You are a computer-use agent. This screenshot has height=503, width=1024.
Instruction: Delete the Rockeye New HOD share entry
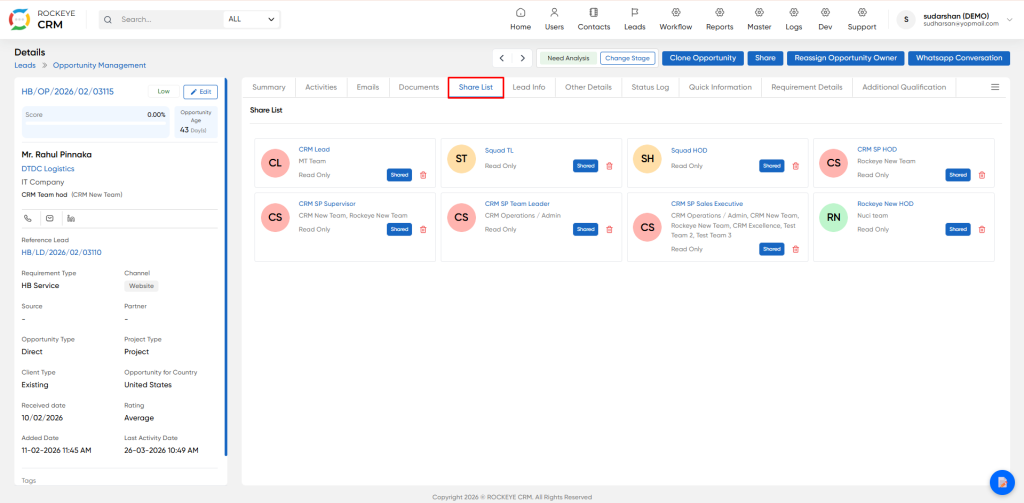982,229
